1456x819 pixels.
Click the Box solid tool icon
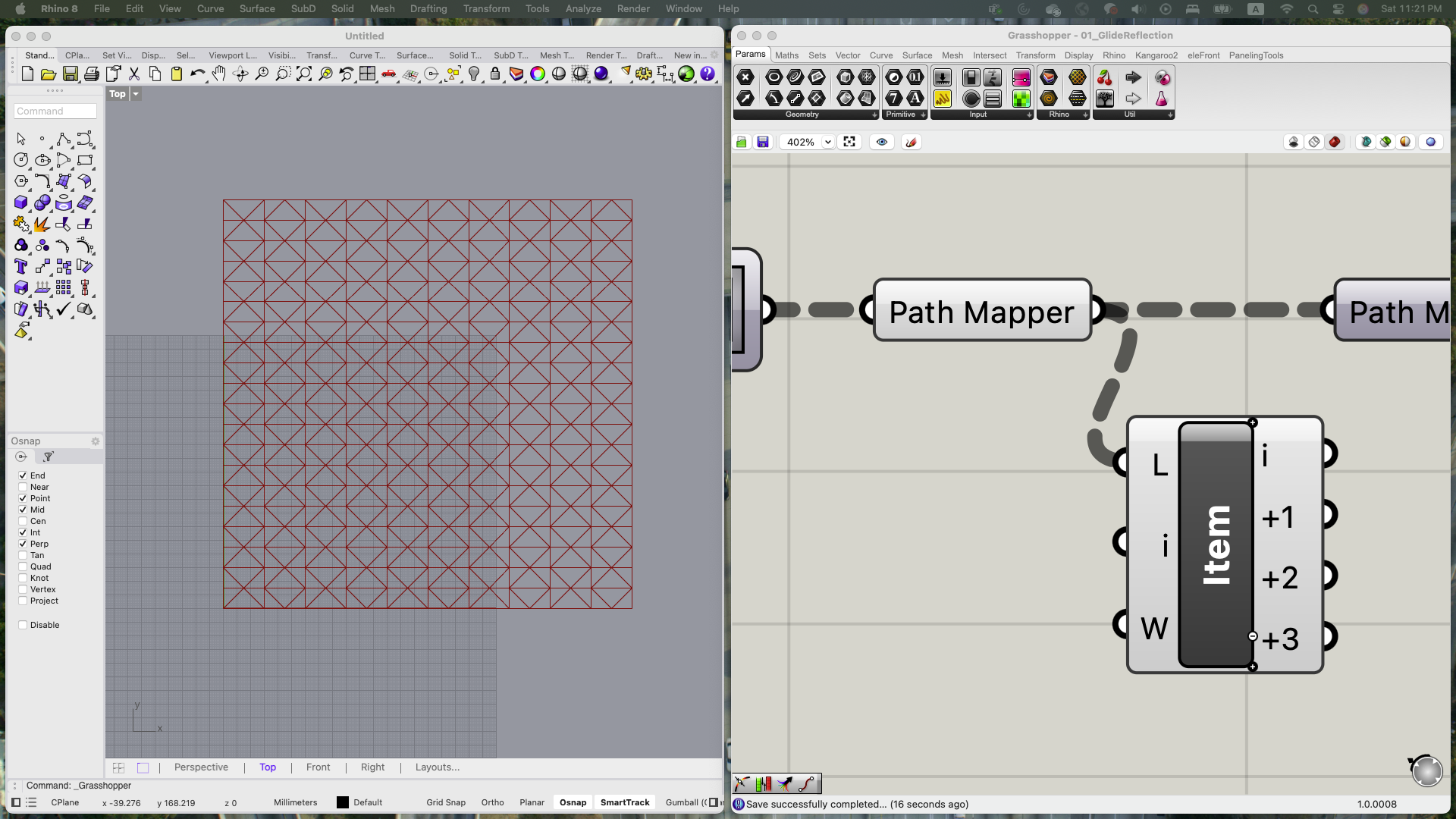pos(21,202)
